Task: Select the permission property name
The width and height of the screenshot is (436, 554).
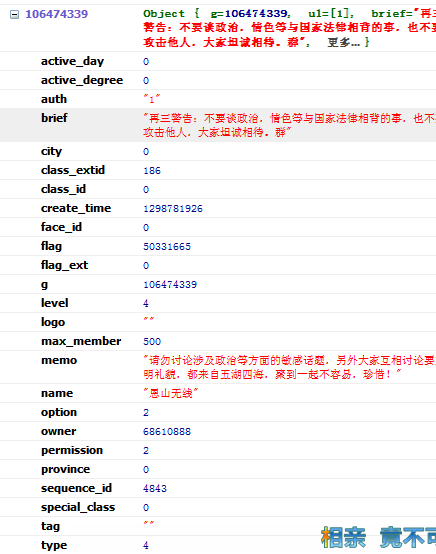Action: (x=72, y=450)
